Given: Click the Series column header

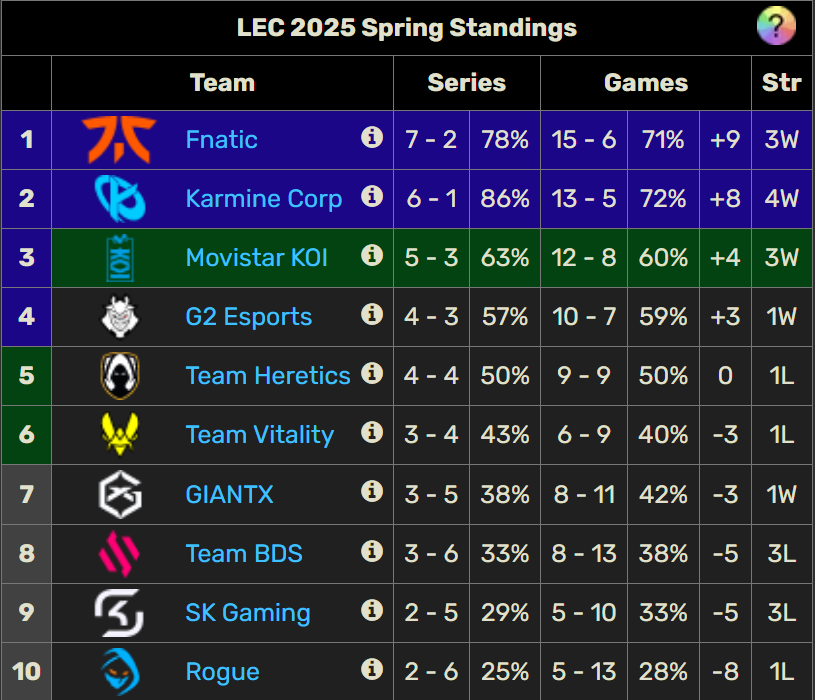Looking at the screenshot, I should pos(467,83).
